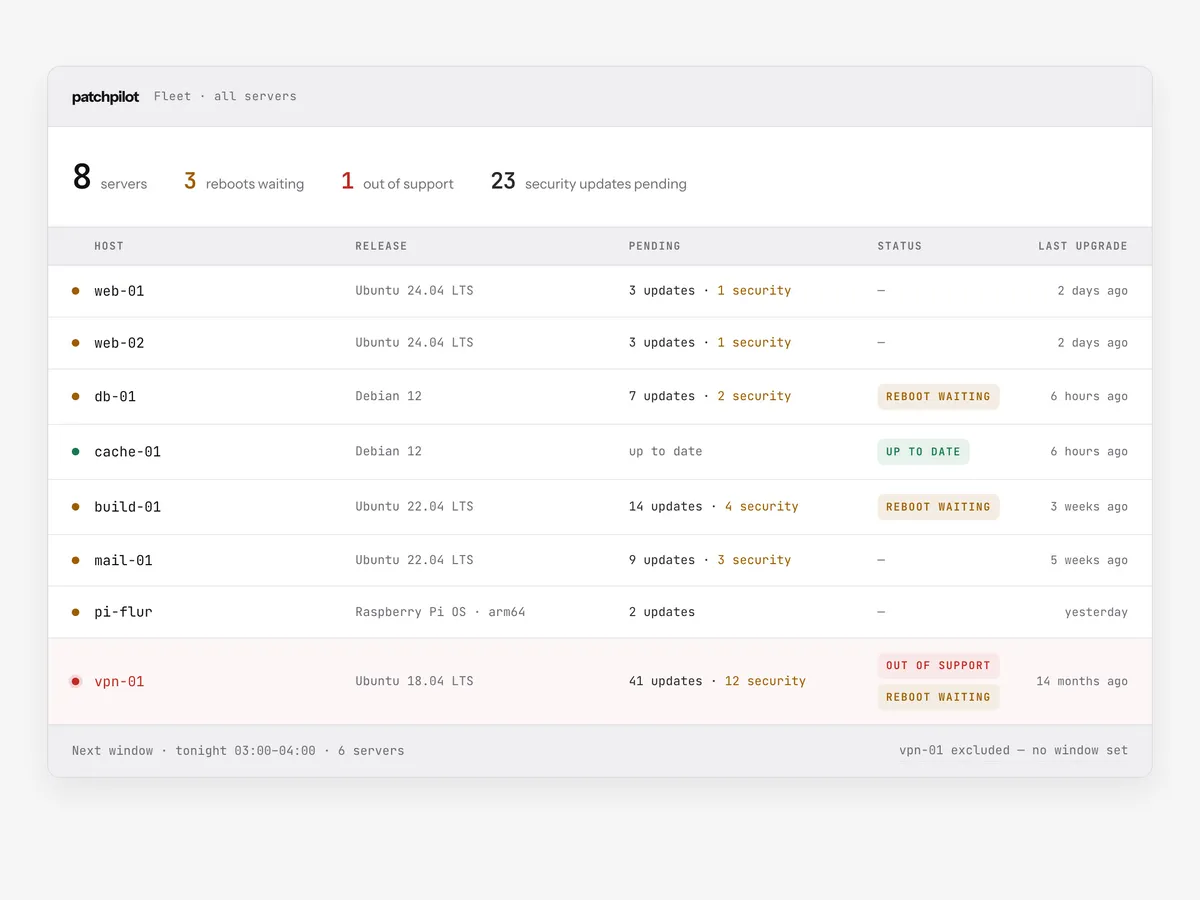Click 'Ubuntu 18.04 LTS' release for vpn-01

(414, 682)
